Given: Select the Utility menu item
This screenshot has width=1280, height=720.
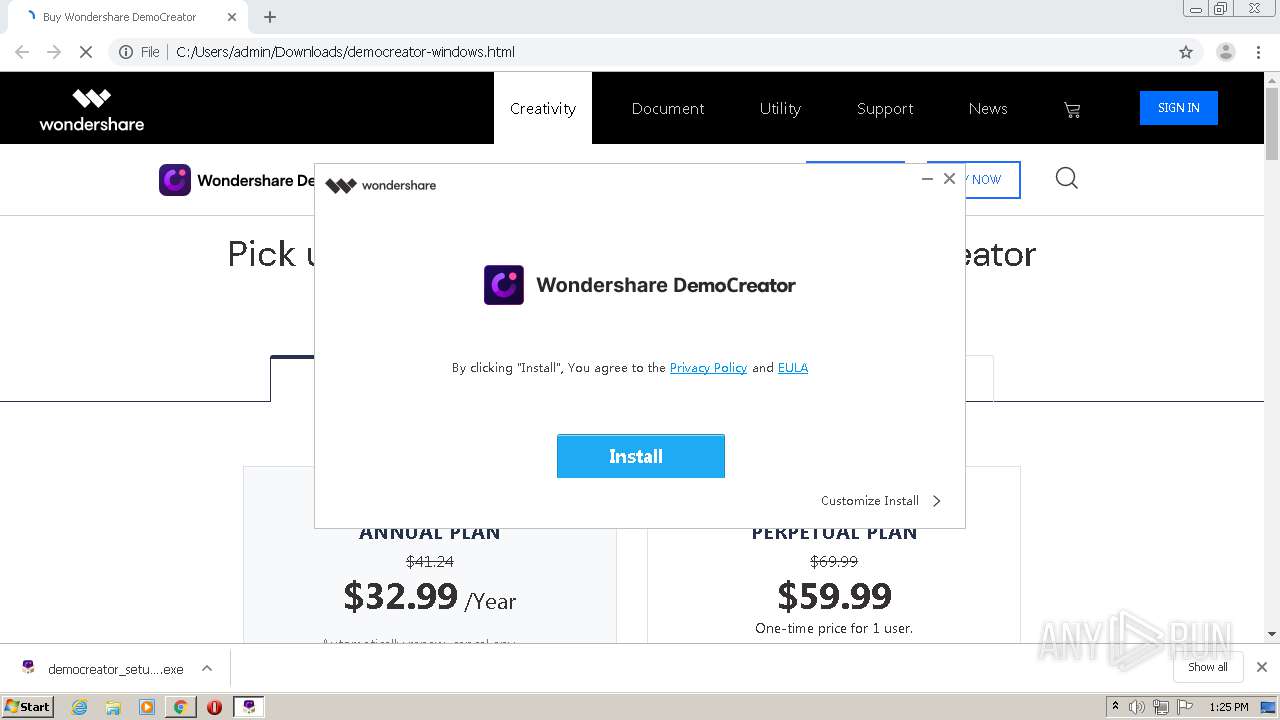Looking at the screenshot, I should pyautogui.click(x=780, y=109).
